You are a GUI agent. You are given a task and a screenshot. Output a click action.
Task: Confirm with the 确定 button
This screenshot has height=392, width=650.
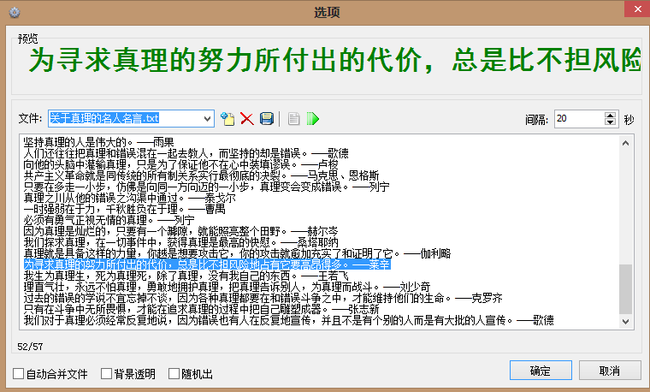point(541,370)
